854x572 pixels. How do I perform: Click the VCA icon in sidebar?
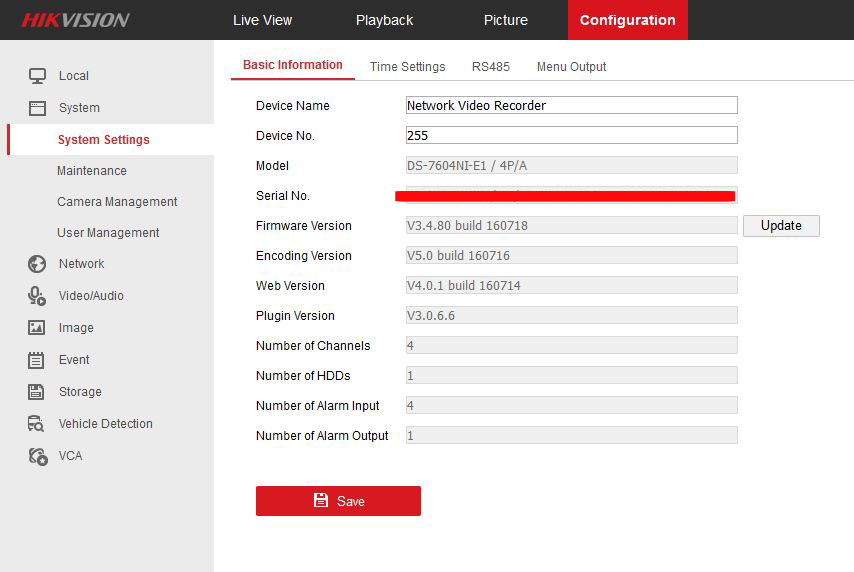tap(37, 456)
